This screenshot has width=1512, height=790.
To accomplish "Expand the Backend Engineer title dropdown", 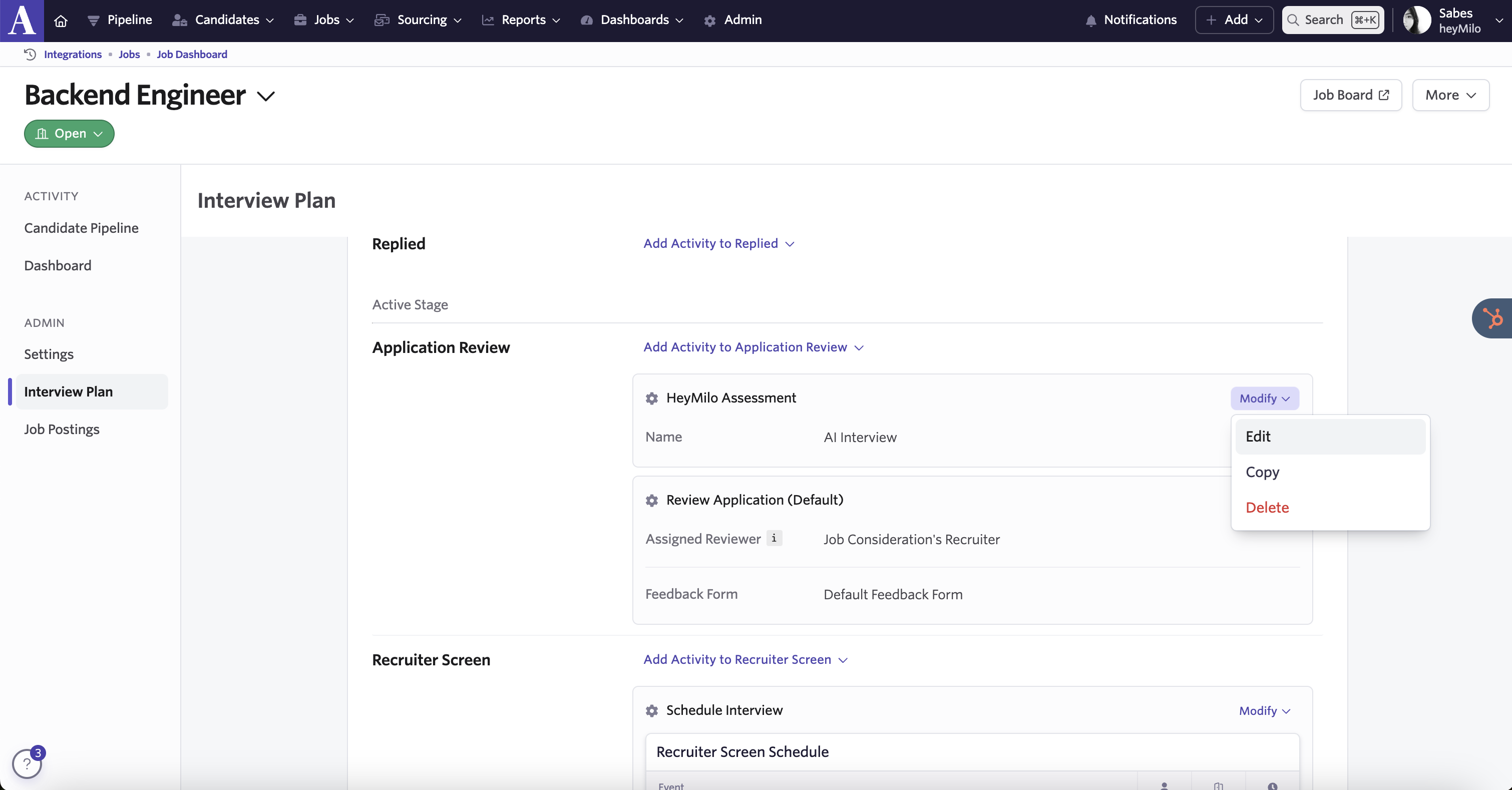I will coord(266,96).
